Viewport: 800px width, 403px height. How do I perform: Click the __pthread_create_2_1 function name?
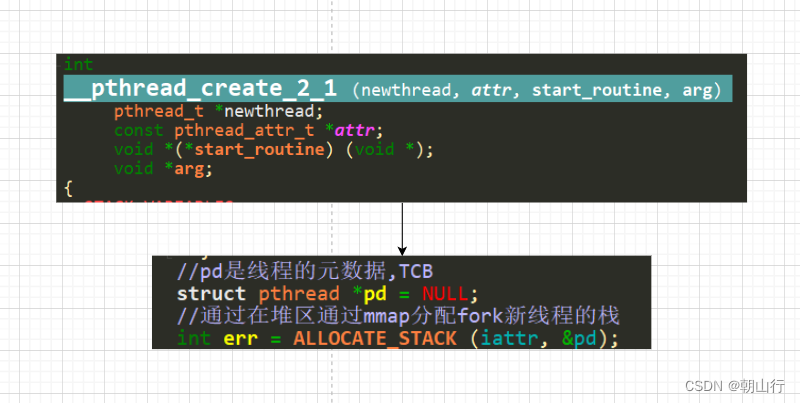200,88
